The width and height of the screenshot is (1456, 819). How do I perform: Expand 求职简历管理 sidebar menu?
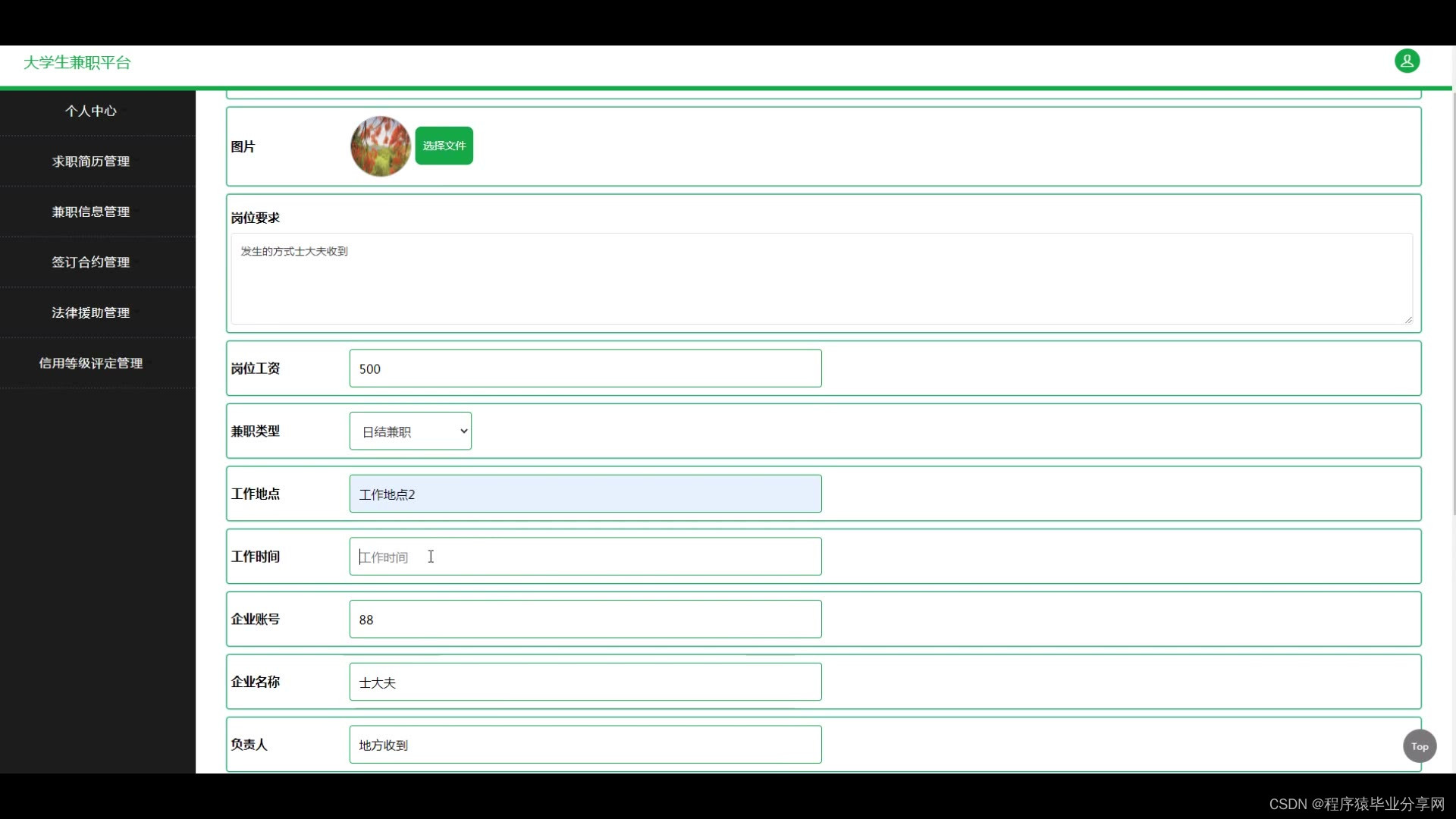(x=91, y=162)
